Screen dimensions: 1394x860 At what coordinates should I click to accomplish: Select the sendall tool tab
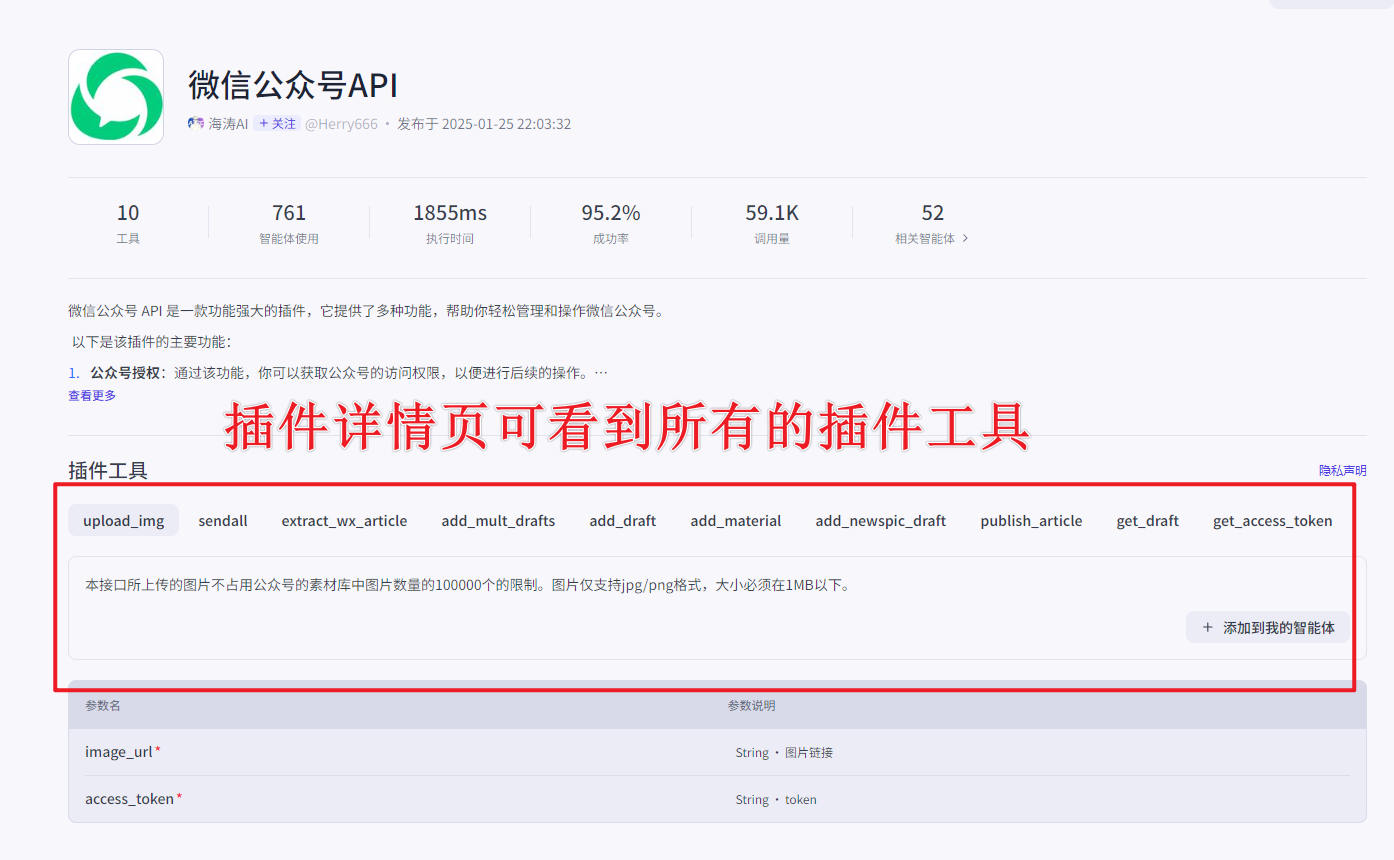[223, 520]
